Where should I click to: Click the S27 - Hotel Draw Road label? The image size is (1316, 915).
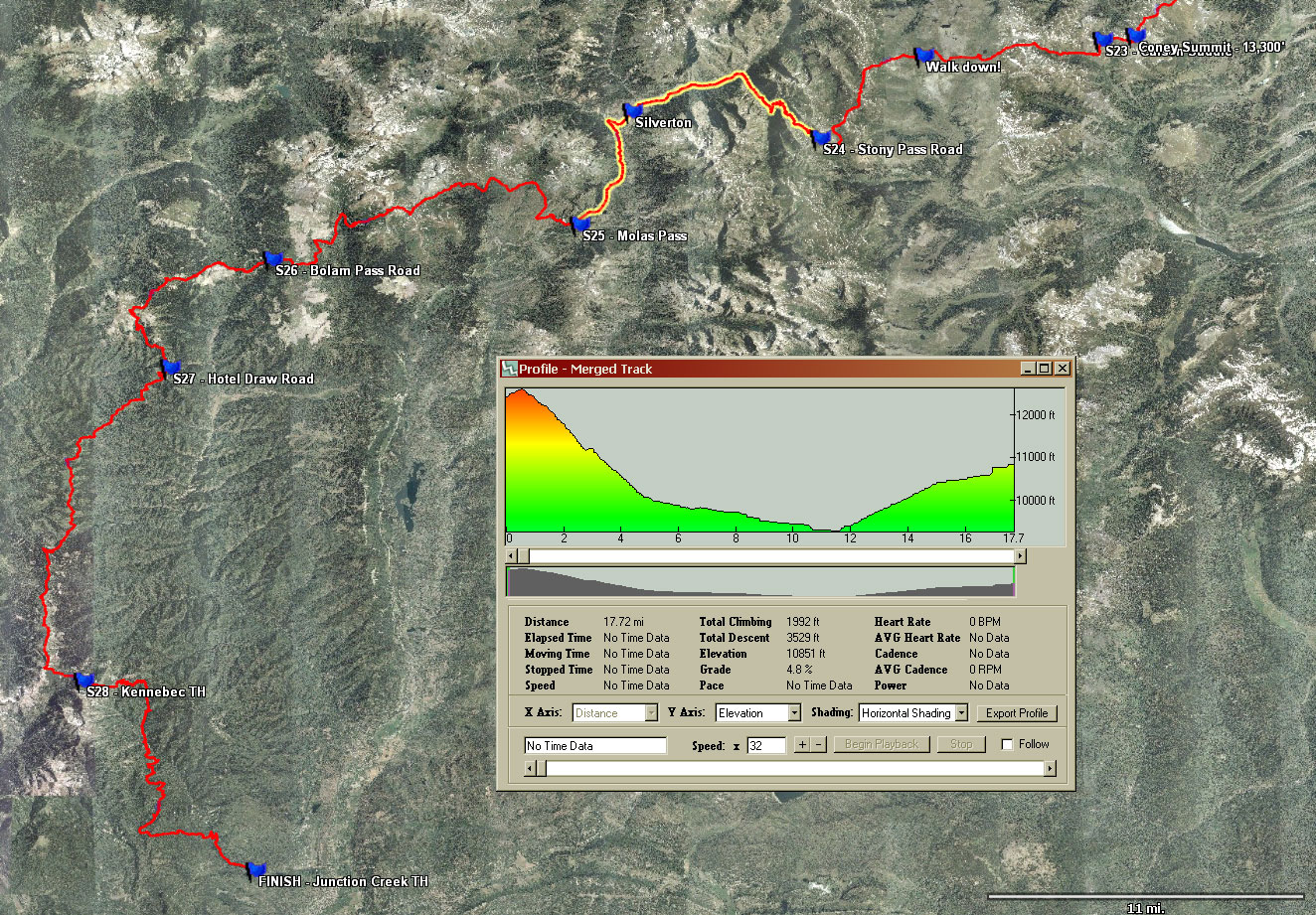click(244, 380)
